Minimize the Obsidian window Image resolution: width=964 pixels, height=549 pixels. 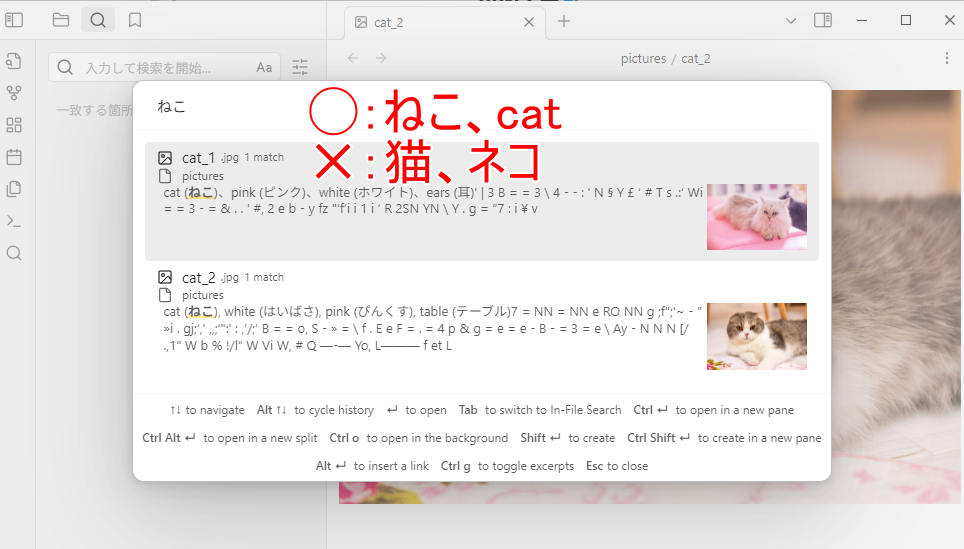862,20
